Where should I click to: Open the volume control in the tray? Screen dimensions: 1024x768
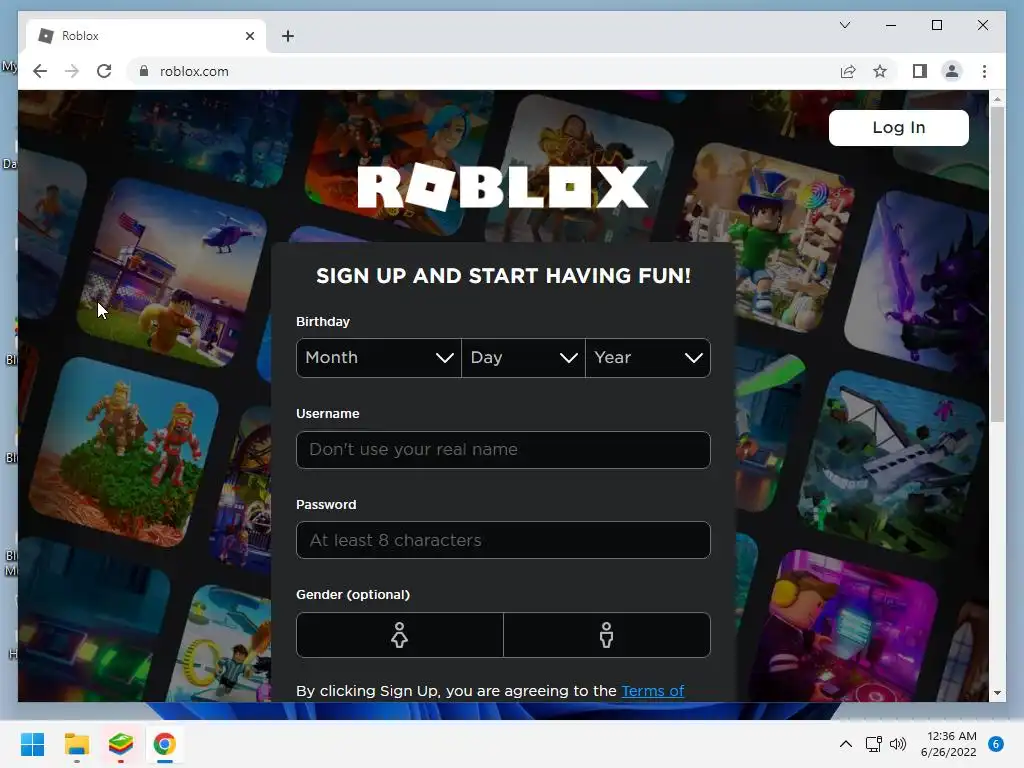point(898,744)
